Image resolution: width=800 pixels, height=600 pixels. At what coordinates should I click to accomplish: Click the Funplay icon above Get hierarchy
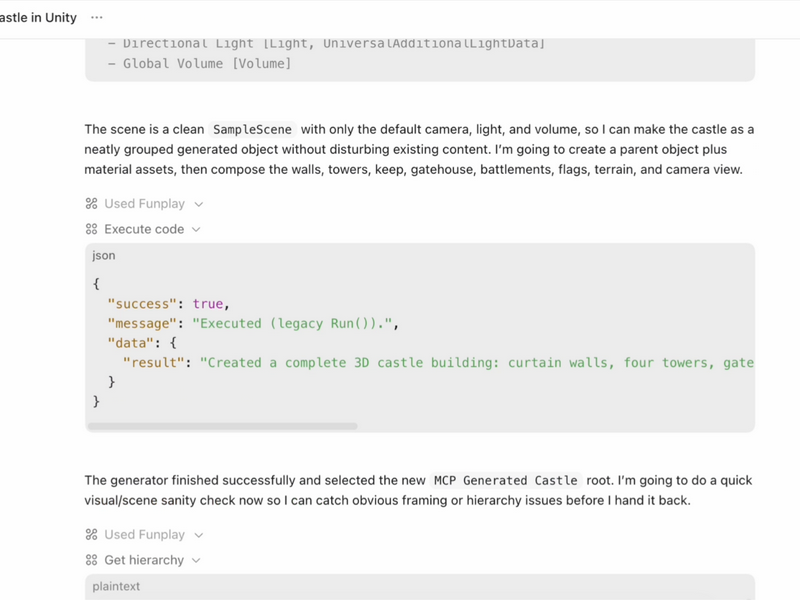(91, 534)
